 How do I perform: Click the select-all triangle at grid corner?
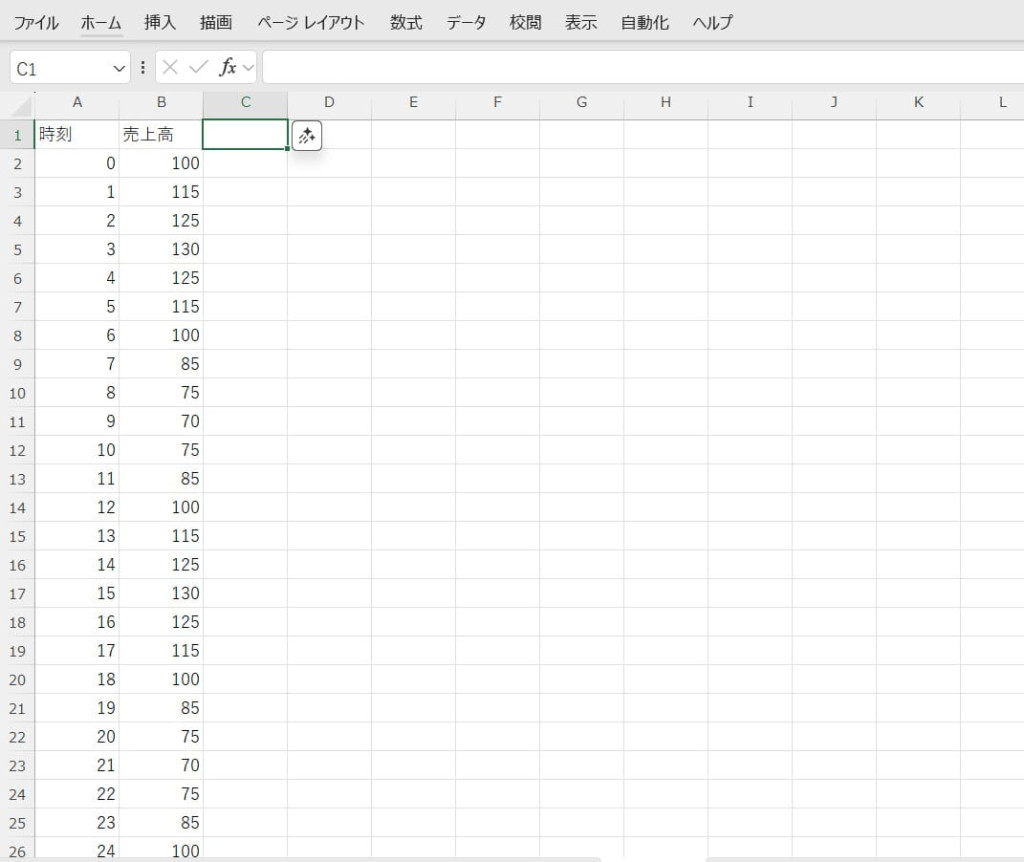[x=18, y=103]
